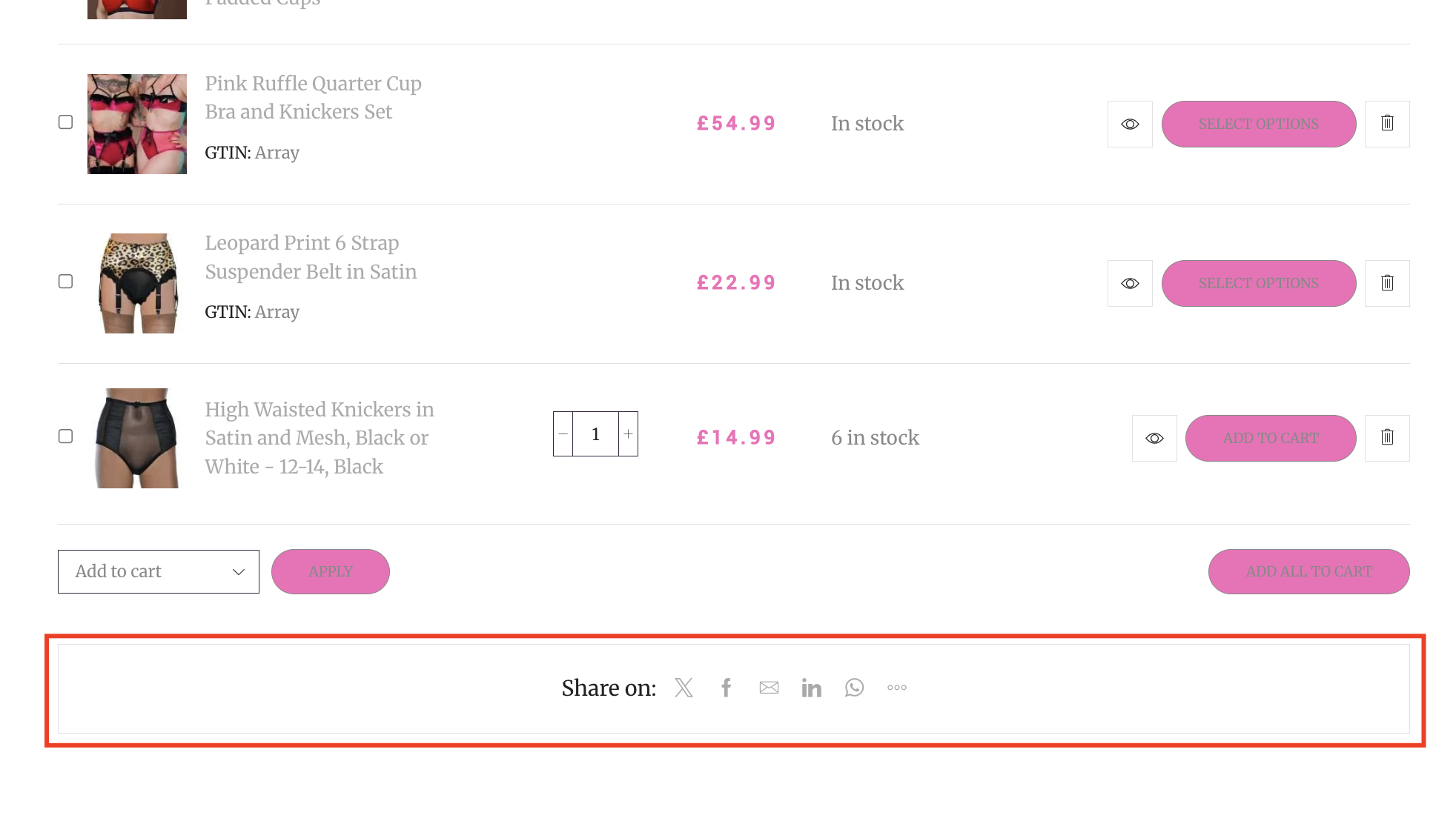Share wishlist on Facebook
Viewport: 1456px width, 824px height.
click(727, 688)
